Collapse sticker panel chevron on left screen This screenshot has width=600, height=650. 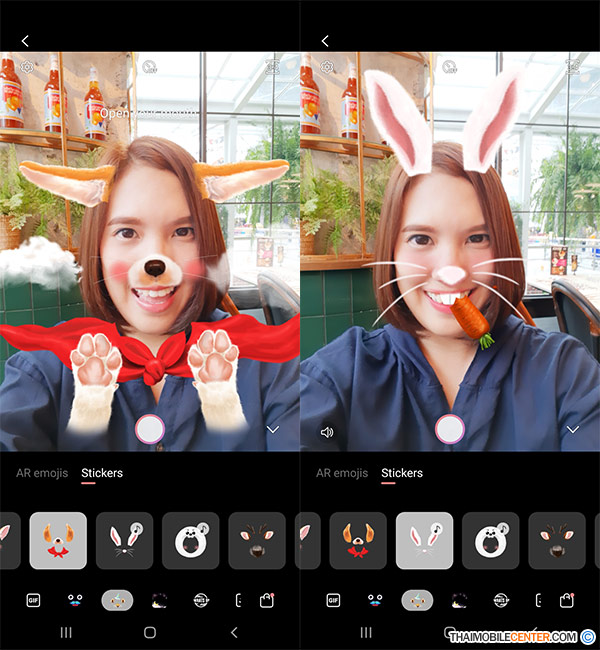(x=272, y=429)
